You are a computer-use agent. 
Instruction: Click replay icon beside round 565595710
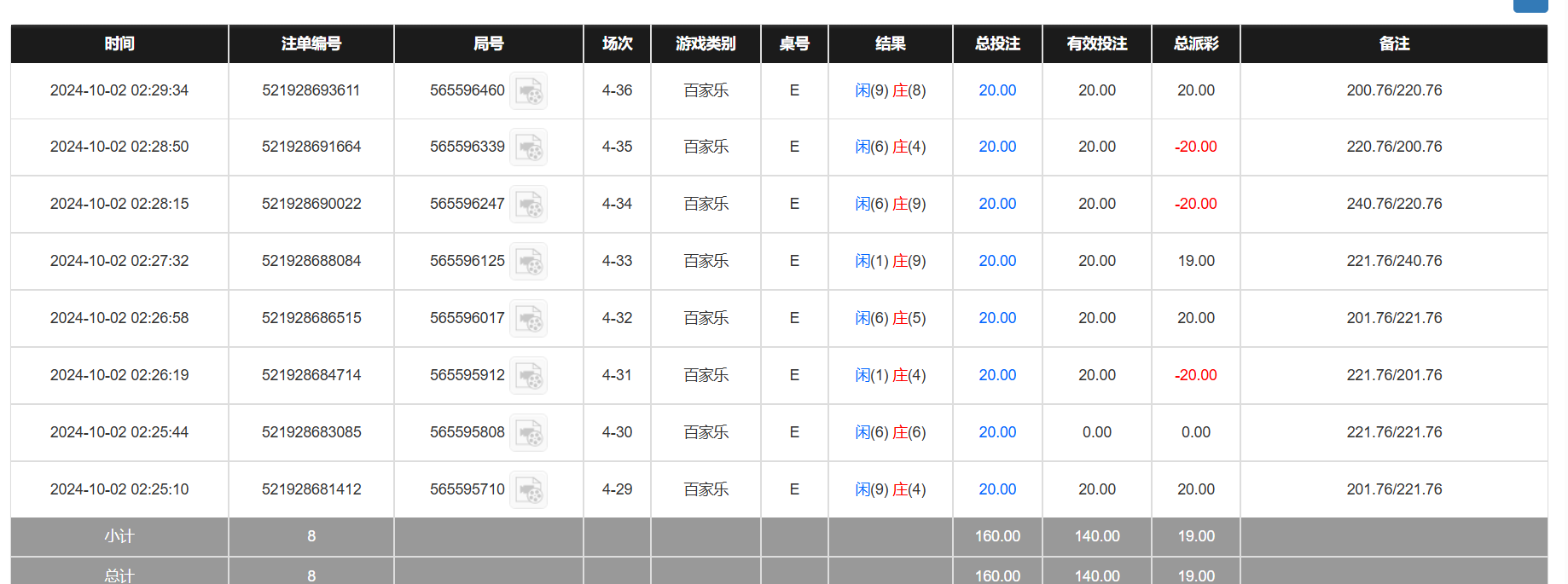(528, 490)
